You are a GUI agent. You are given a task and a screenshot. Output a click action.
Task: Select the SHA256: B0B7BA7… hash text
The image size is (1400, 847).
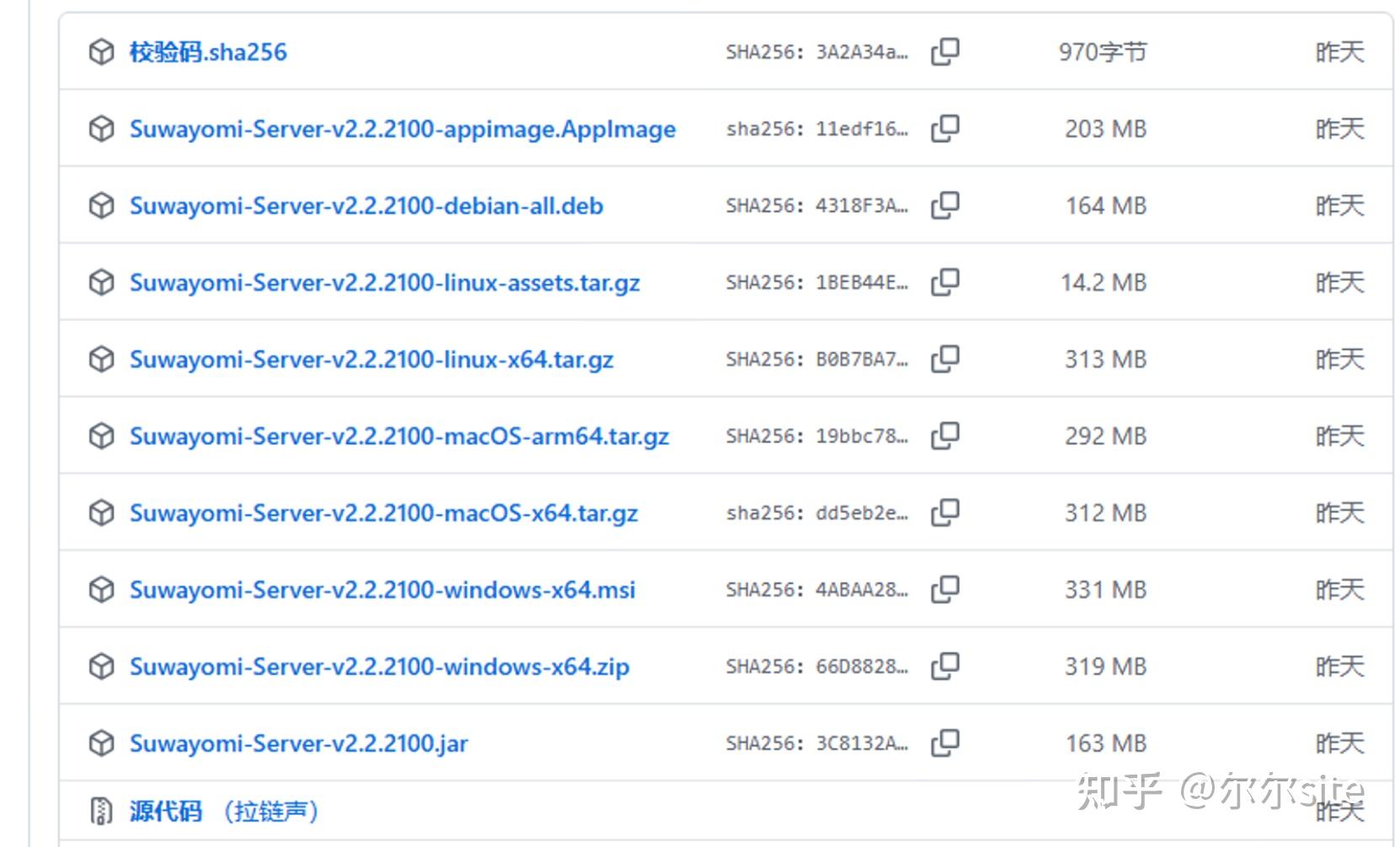(x=817, y=360)
